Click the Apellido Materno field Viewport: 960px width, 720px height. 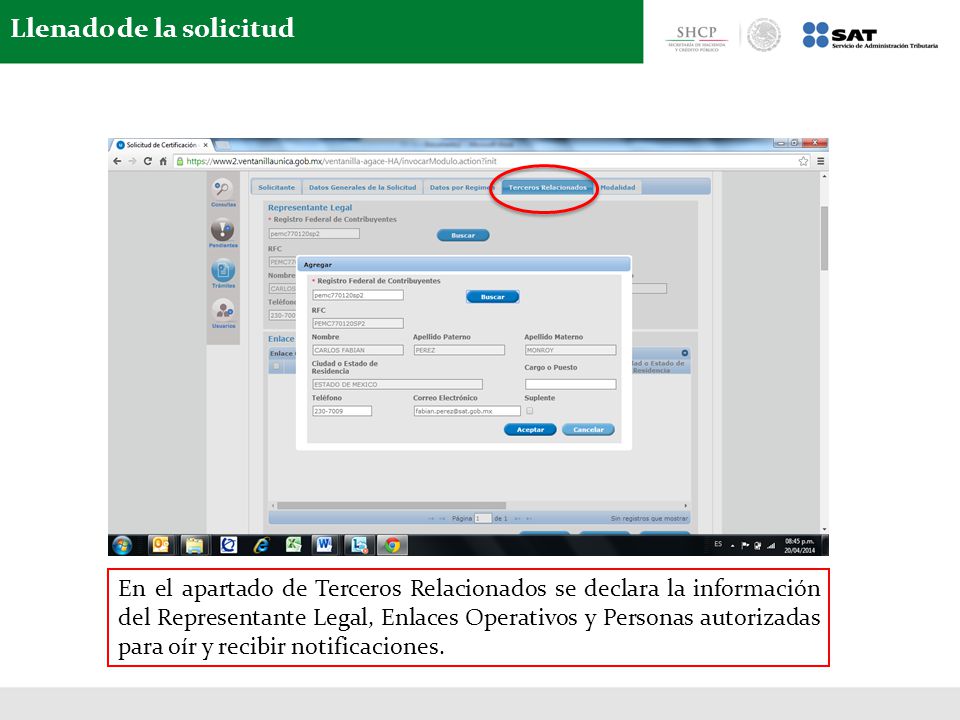coord(571,350)
